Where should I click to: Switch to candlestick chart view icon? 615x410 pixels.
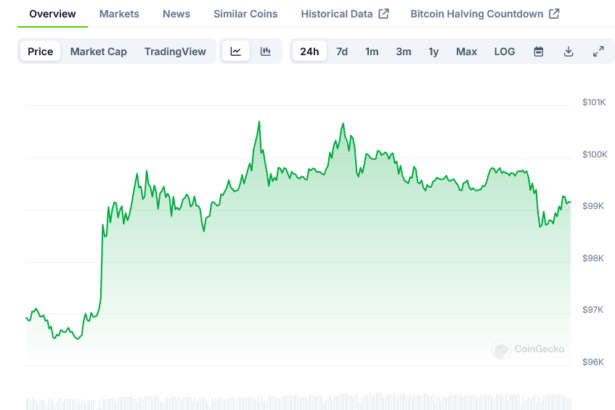tap(265, 52)
